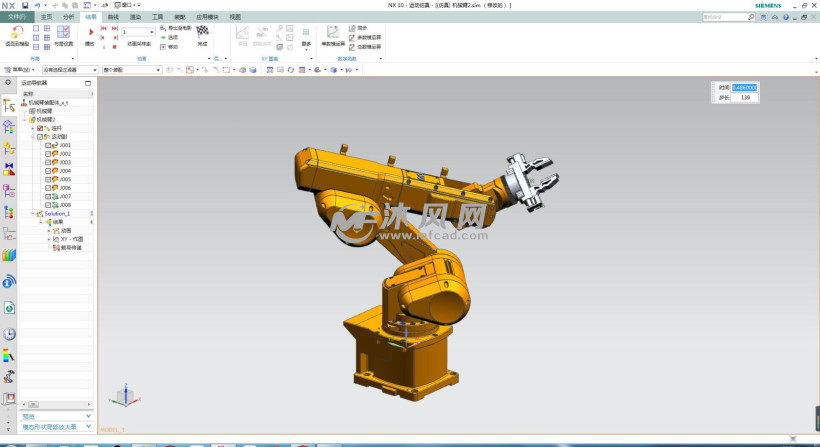Collapse the Solution_1 tree node
820x447 pixels.
pyautogui.click(x=32, y=213)
